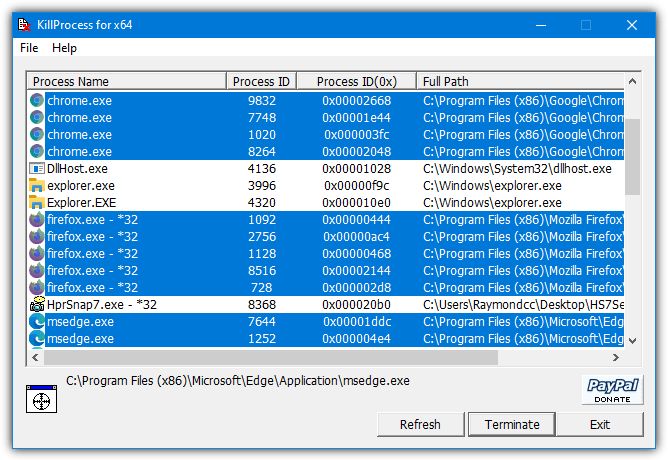Screen dimensions: 668x460
Task: Click the msedge.exe icon for process 7644
Action: tap(37, 322)
